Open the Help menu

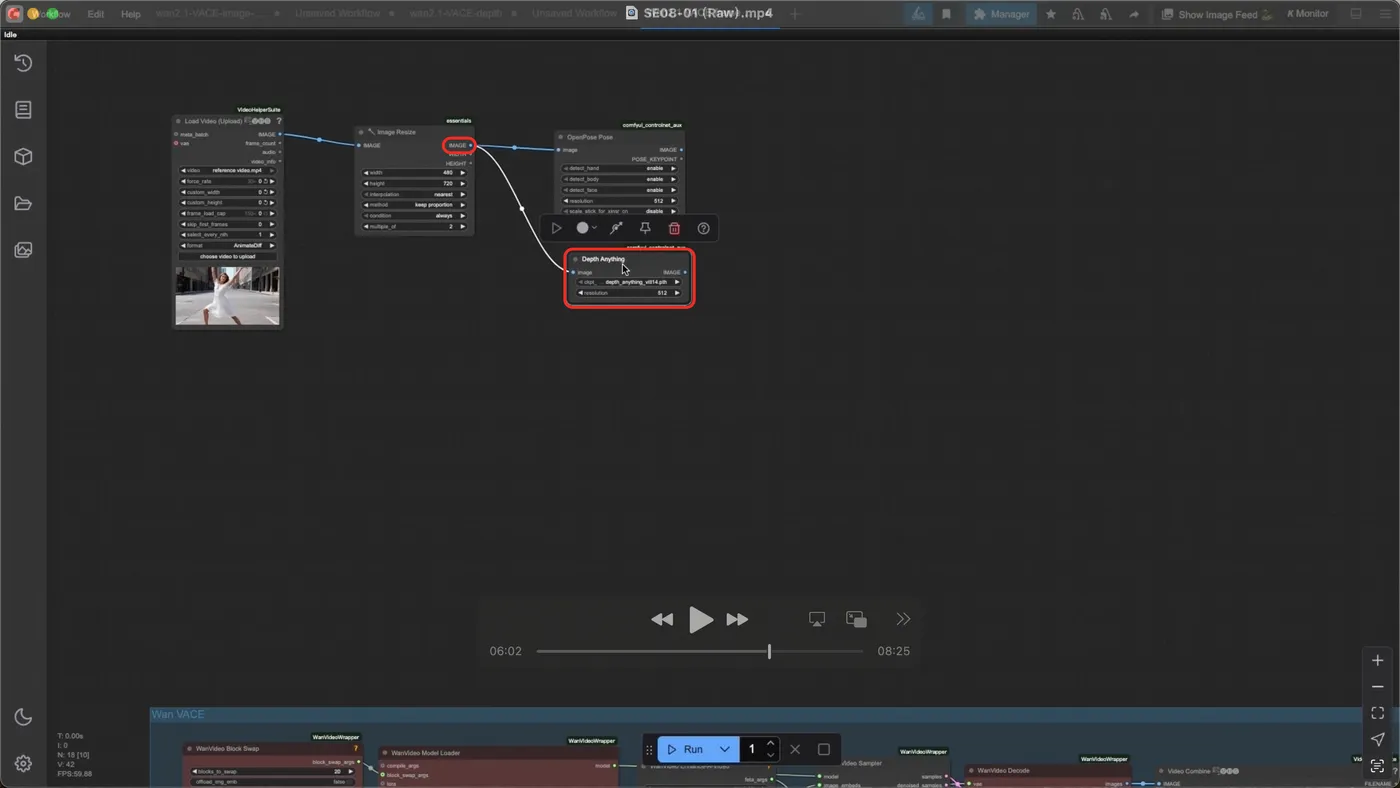tap(131, 14)
